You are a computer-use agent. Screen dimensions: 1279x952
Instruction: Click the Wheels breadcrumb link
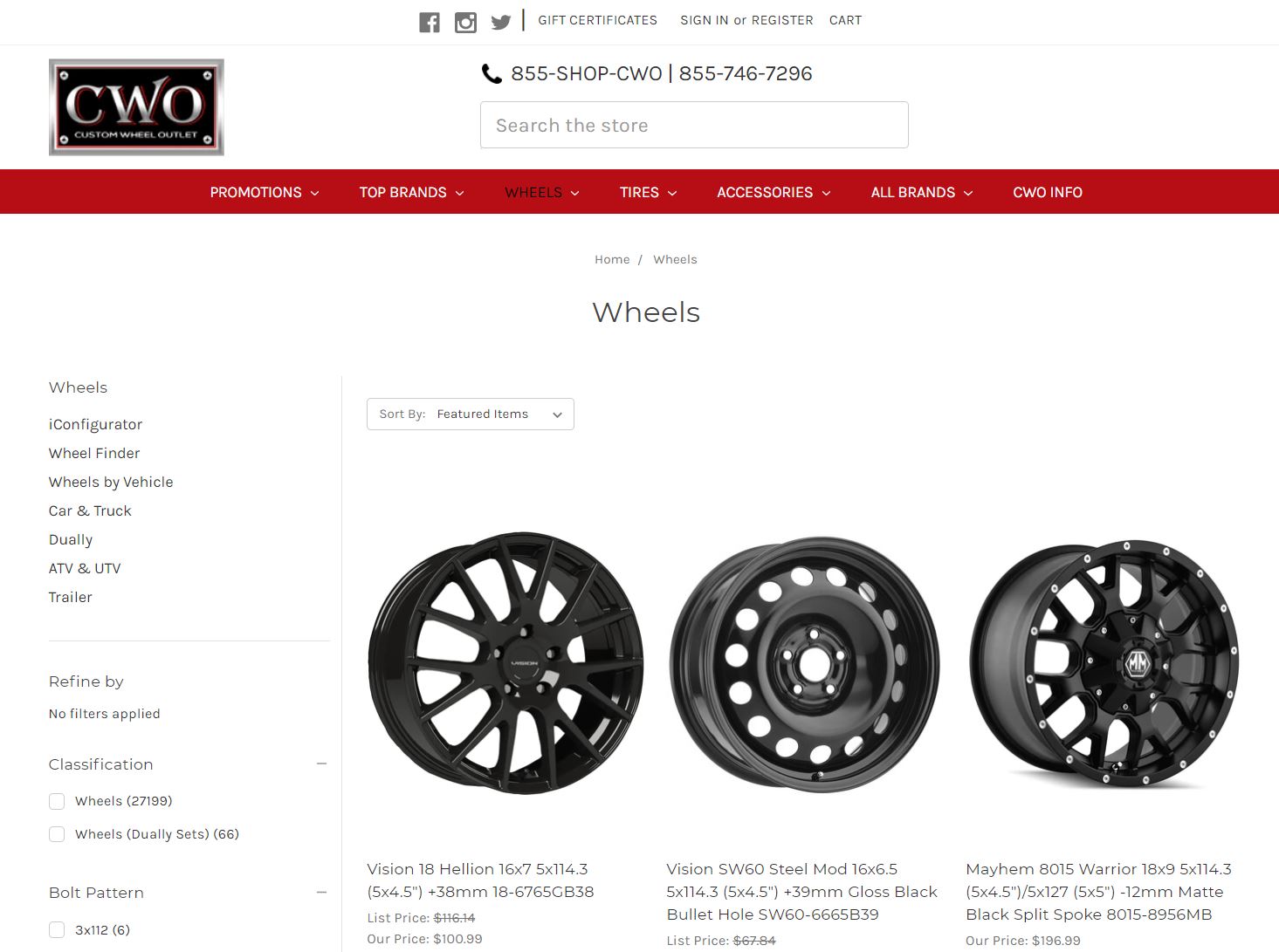[x=675, y=259]
